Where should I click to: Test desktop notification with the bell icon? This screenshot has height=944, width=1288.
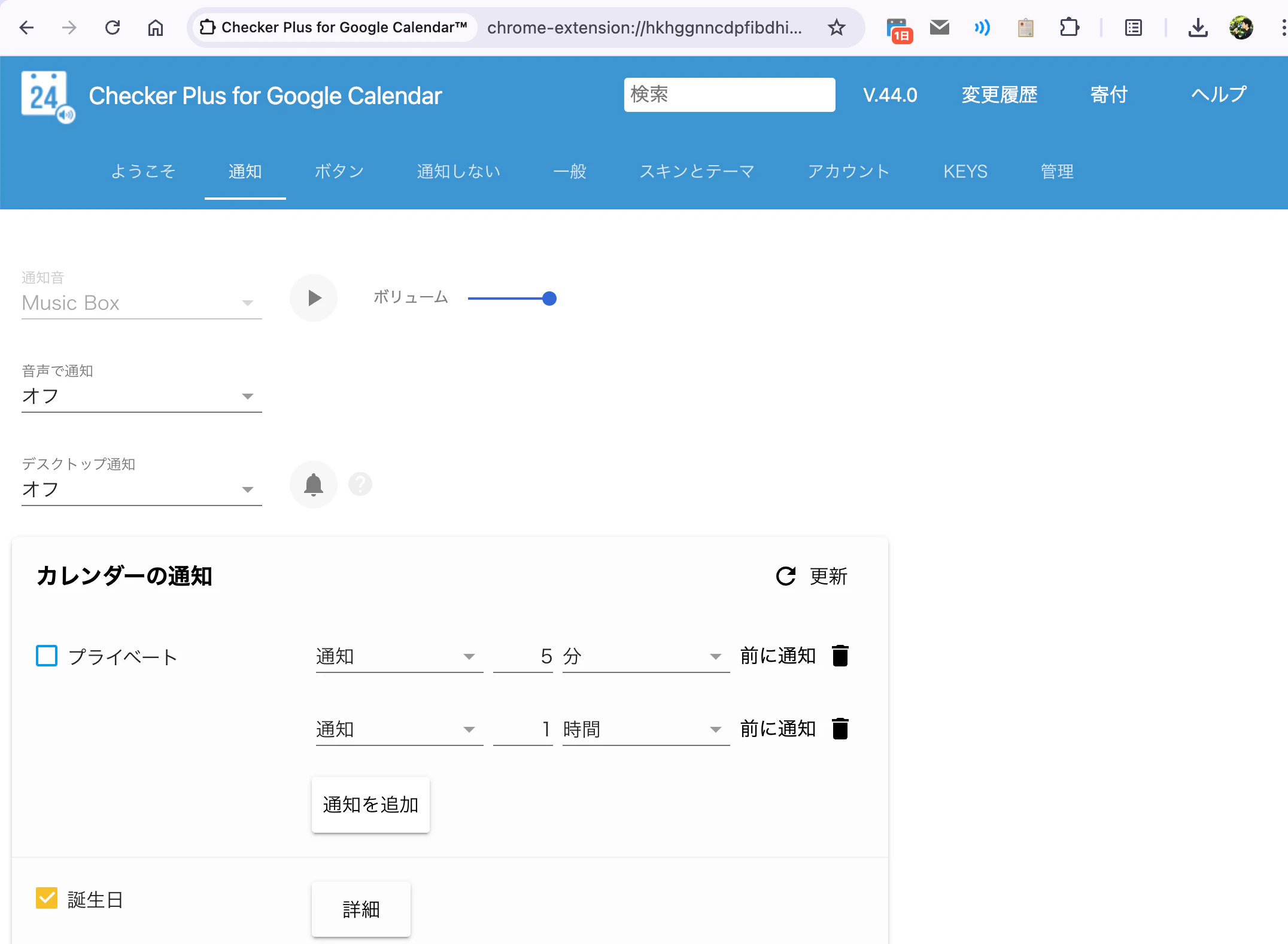(314, 485)
